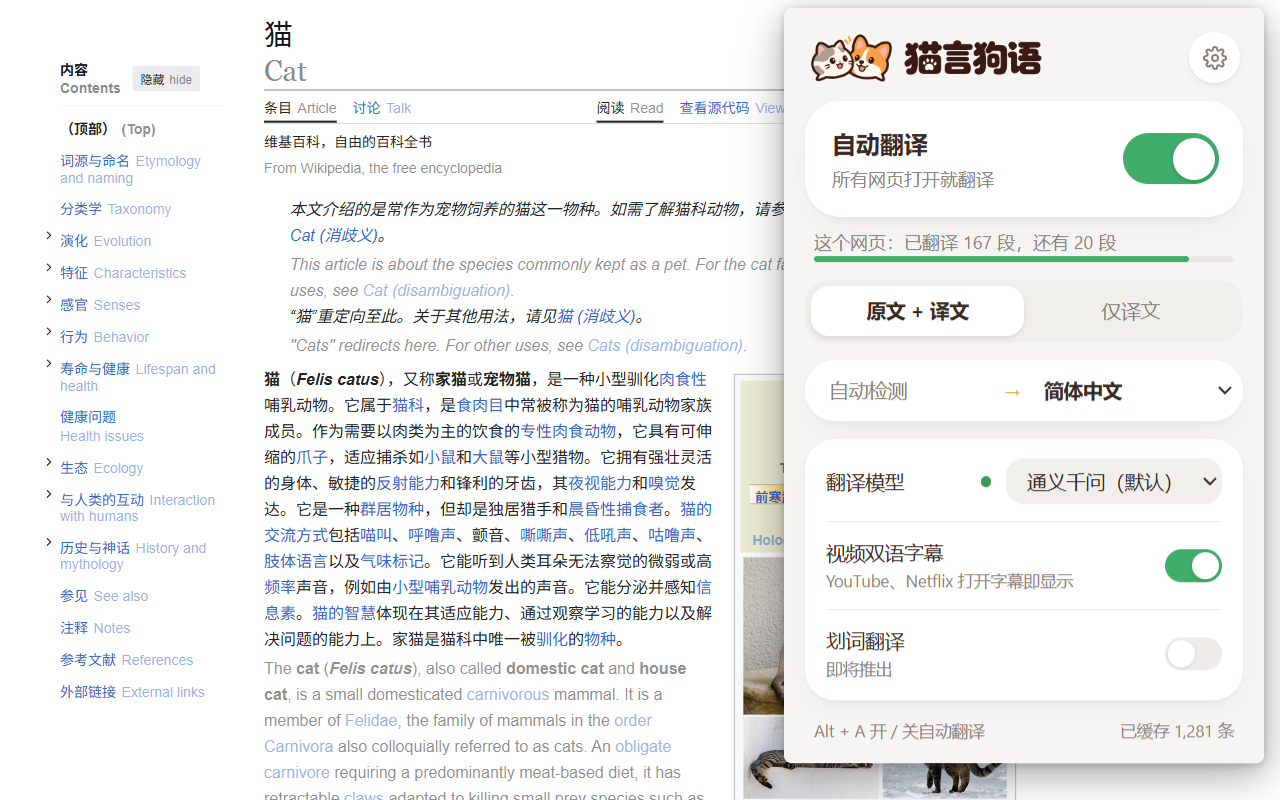1280x800 pixels.
Task: Expand the 历史与神话 History section
Action: coord(49,543)
